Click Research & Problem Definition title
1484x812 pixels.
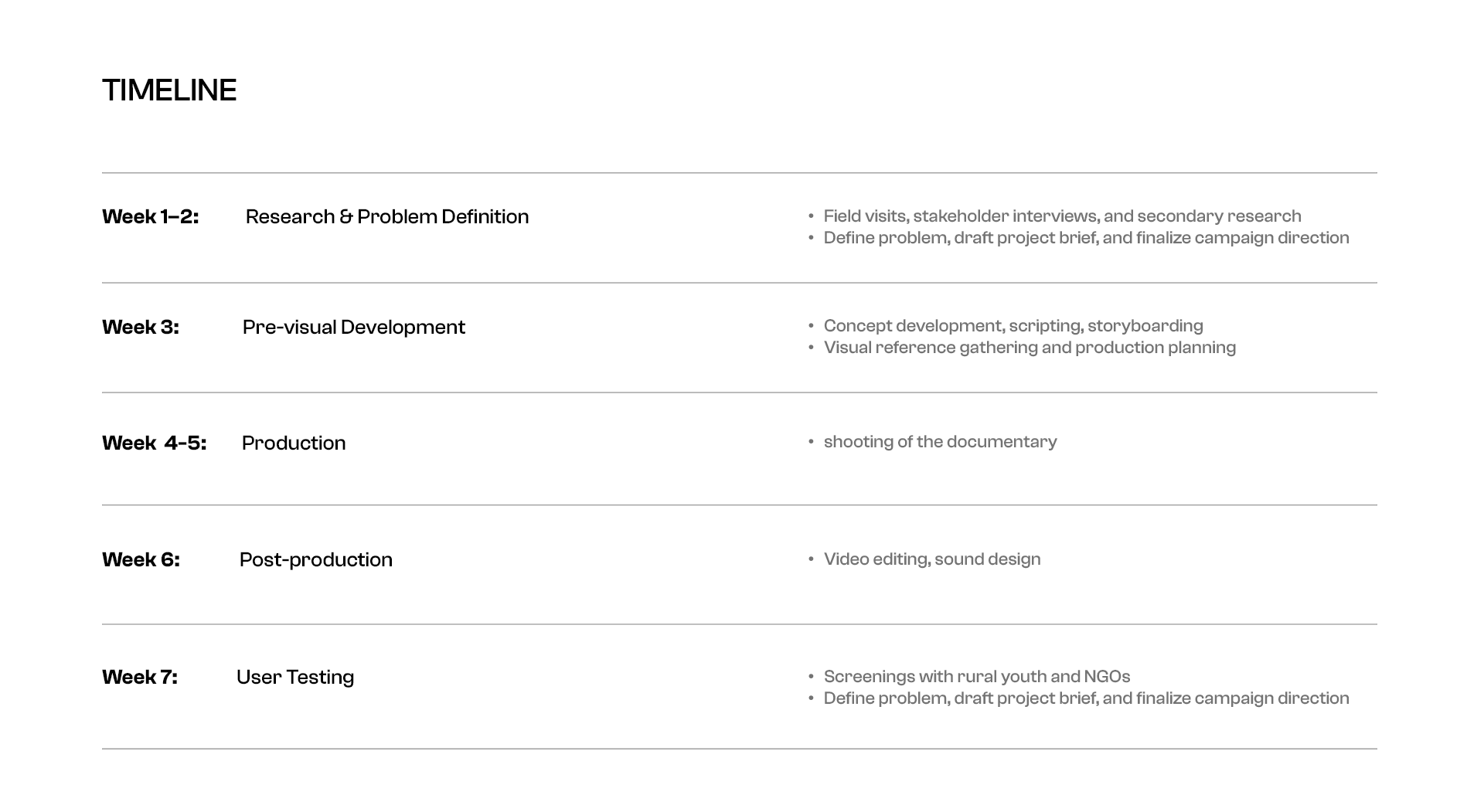(387, 216)
